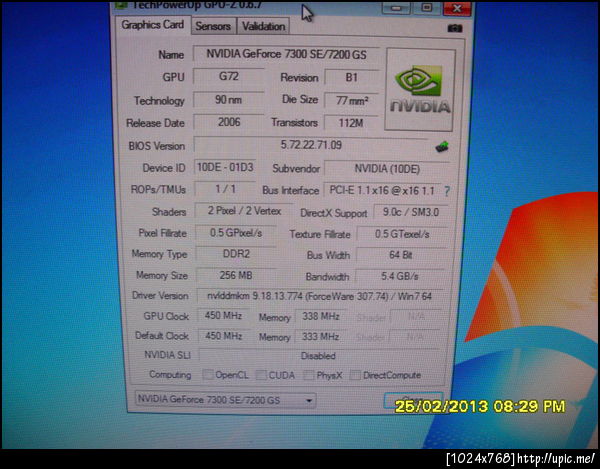This screenshot has height=469, width=600.
Task: Click the Bus Interface question mark
Action: click(447, 191)
